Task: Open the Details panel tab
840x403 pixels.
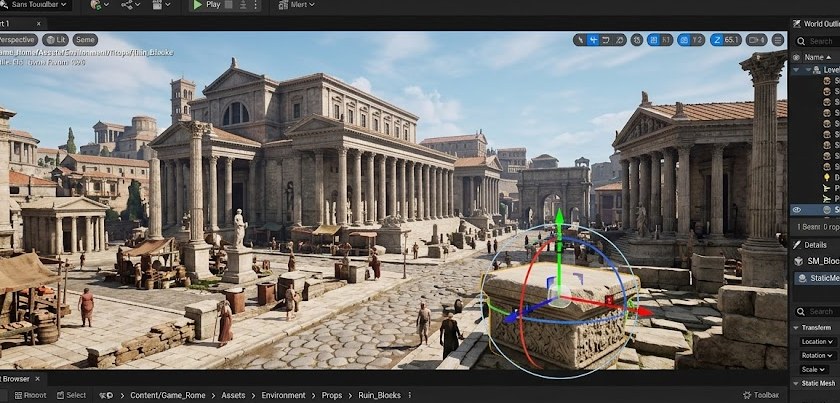Action: click(811, 245)
